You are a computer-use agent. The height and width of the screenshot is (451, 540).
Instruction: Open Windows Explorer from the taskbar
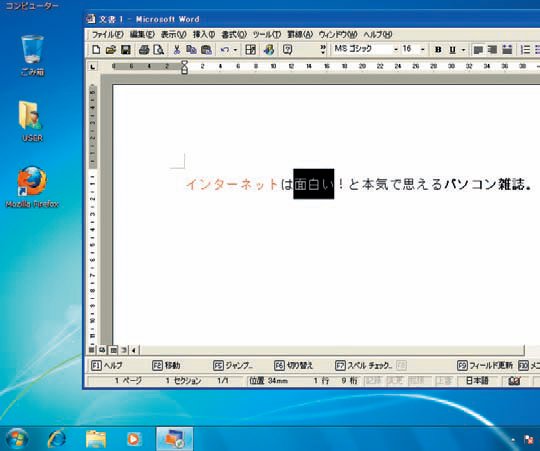pos(96,439)
